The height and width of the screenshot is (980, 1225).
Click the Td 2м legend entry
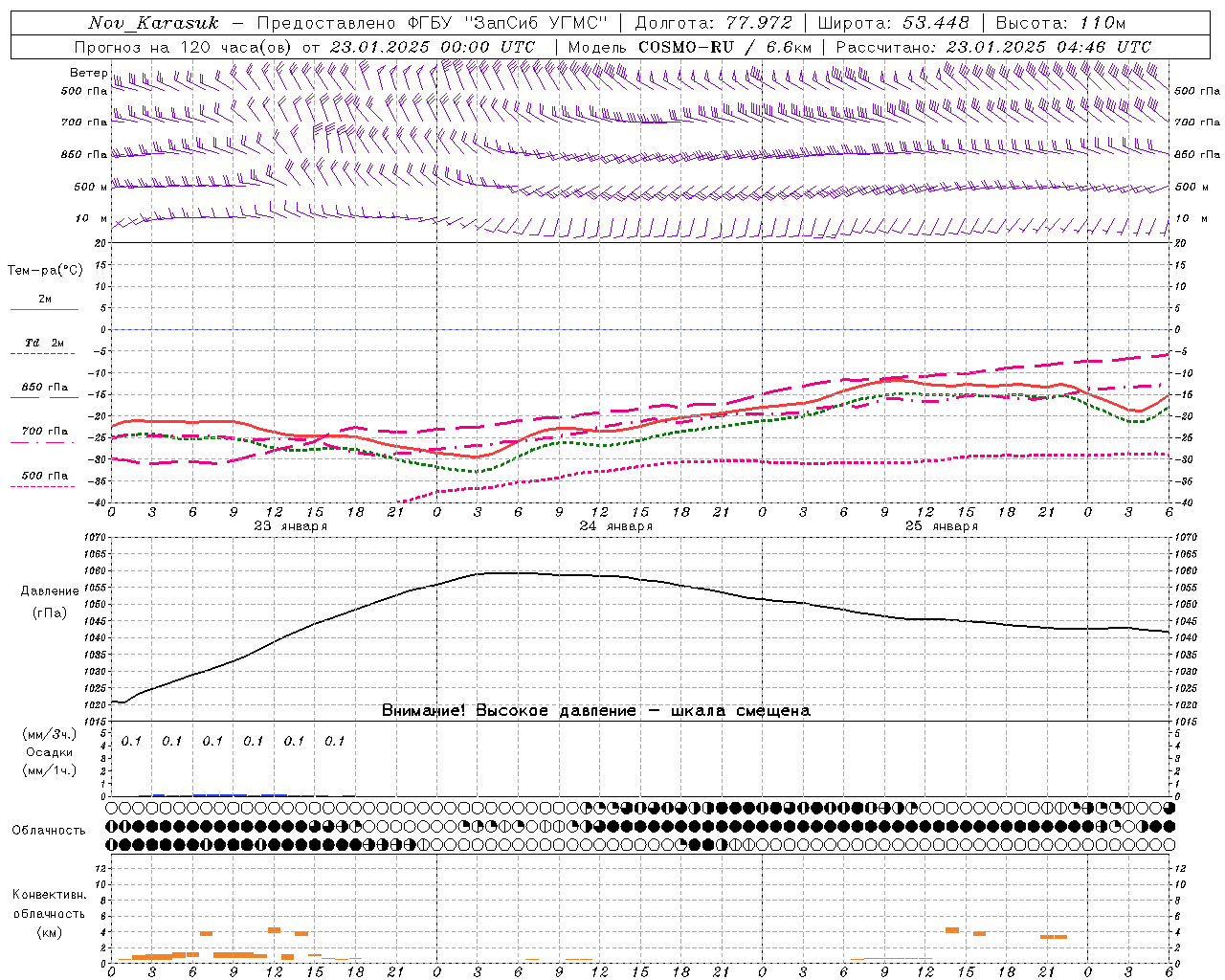coord(44,343)
